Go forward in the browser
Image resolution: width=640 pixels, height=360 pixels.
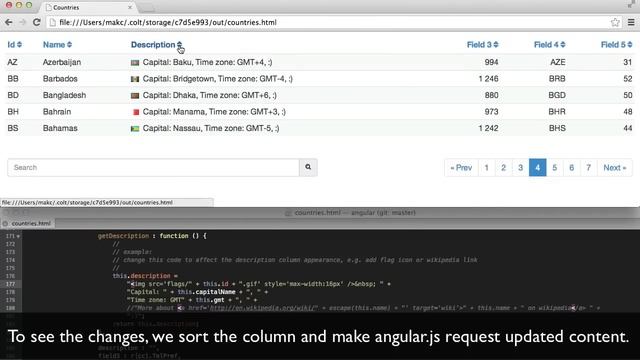(22, 22)
